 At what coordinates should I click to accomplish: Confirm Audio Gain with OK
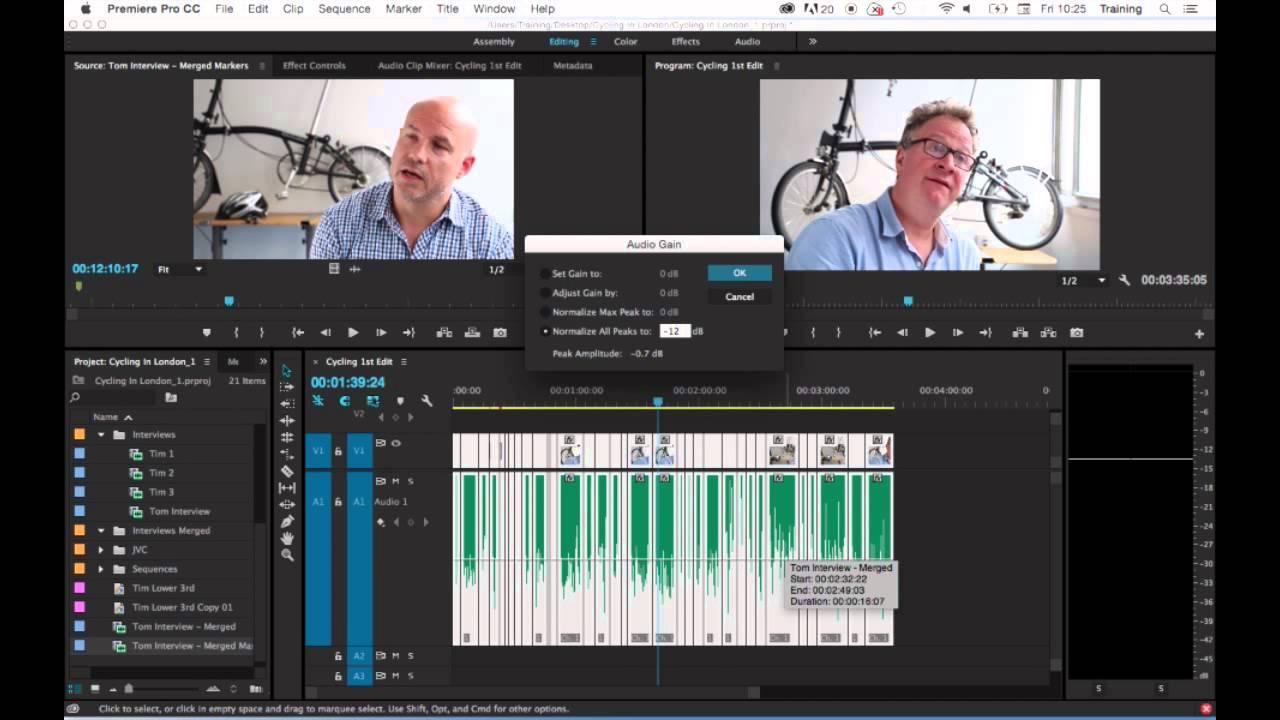pos(739,273)
